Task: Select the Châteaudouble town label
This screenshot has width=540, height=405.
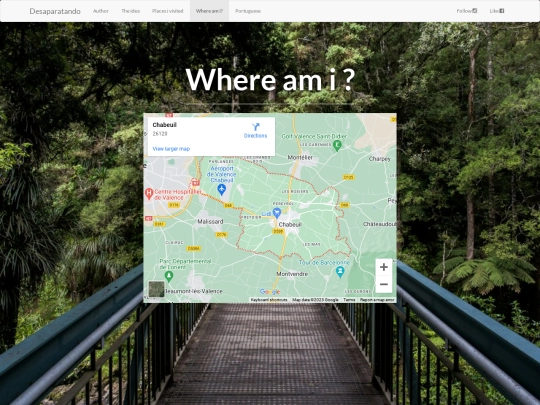Action: (380, 224)
